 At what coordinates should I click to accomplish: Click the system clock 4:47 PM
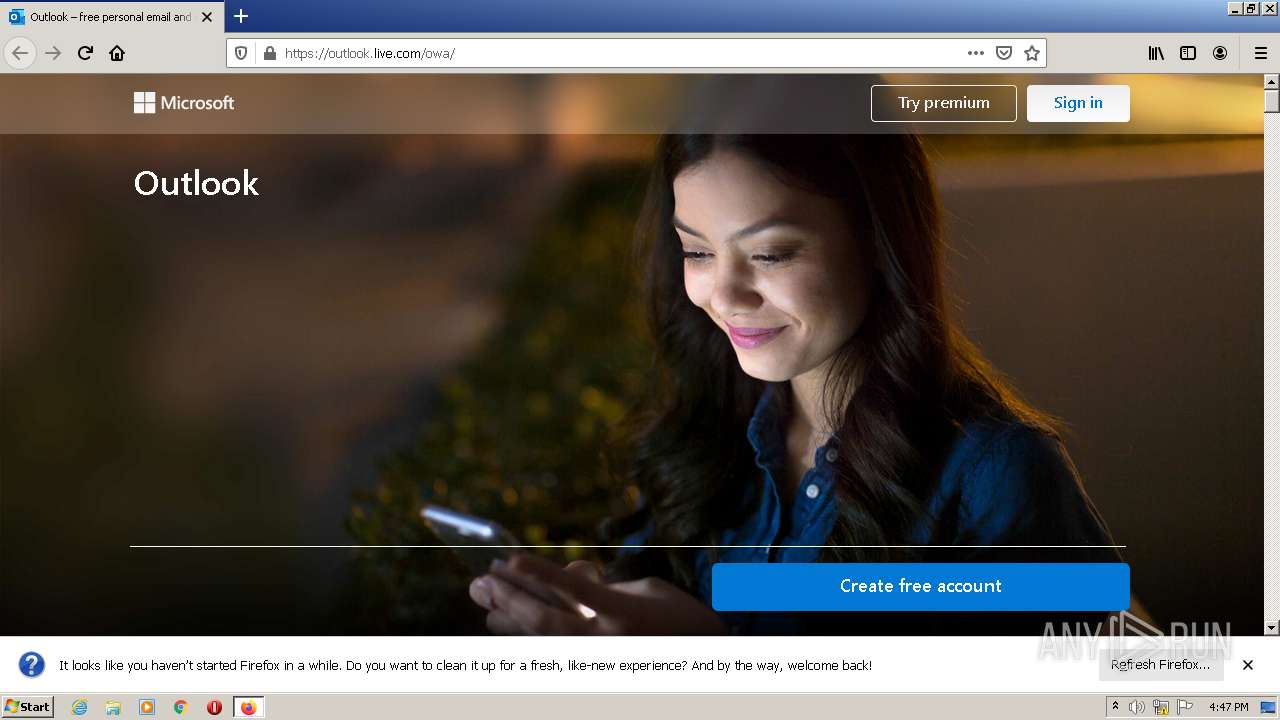point(1229,707)
